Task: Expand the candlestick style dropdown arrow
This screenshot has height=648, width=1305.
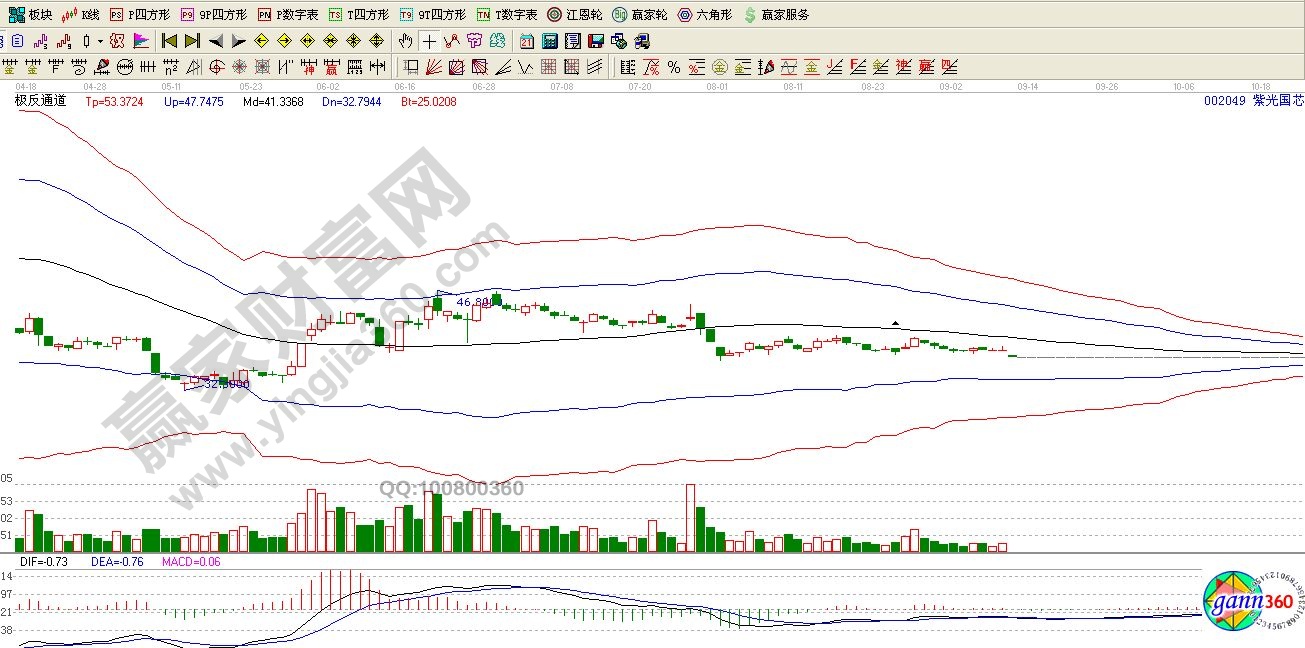Action: click(x=100, y=41)
